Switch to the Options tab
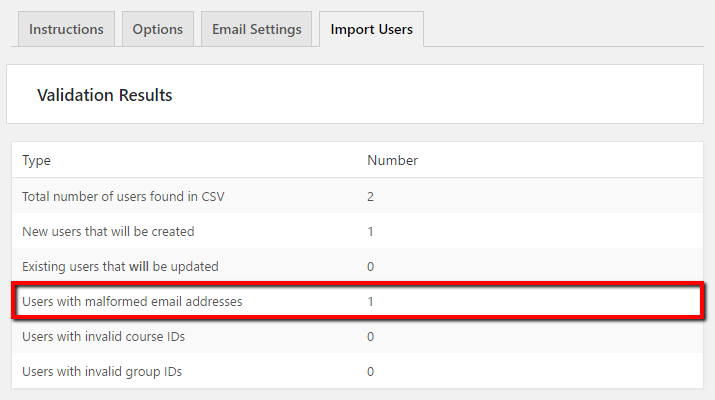Screen dimensions: 715x400 click(158, 29)
